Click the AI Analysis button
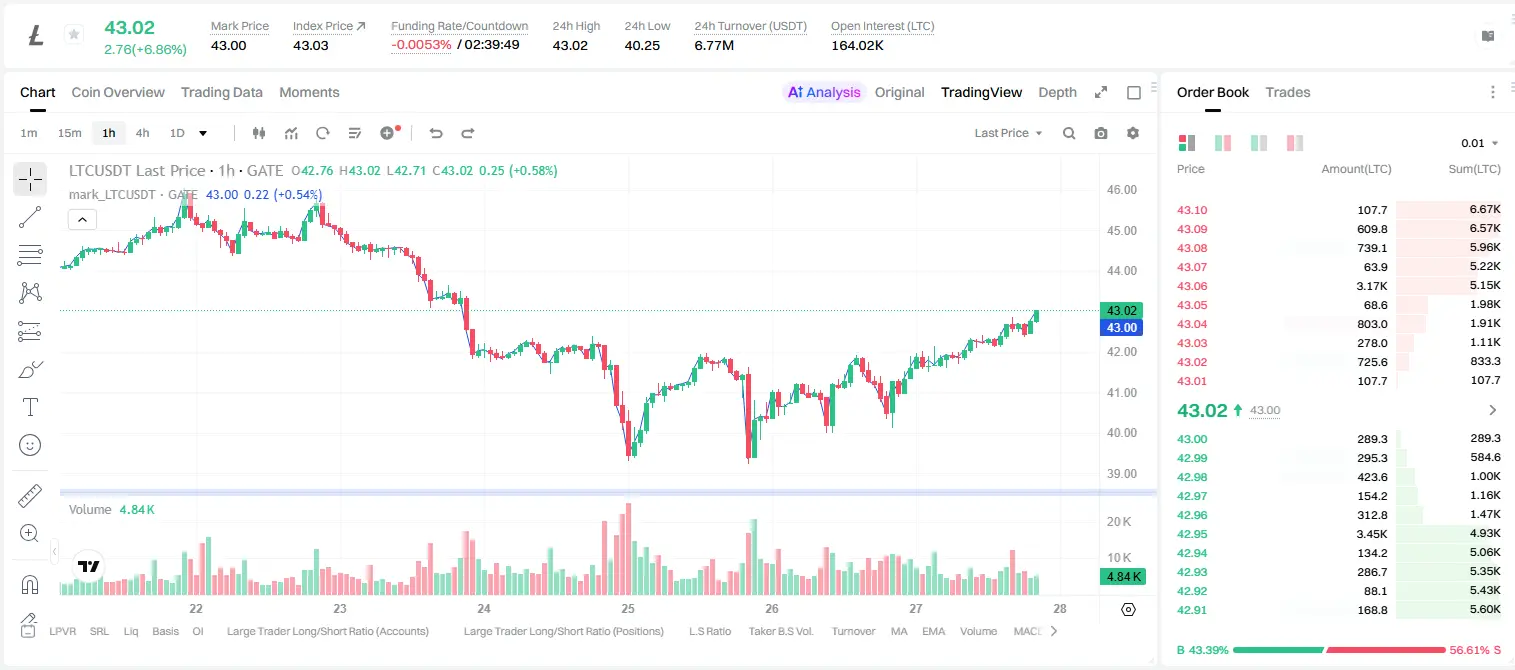This screenshot has width=1515, height=670. click(x=823, y=92)
